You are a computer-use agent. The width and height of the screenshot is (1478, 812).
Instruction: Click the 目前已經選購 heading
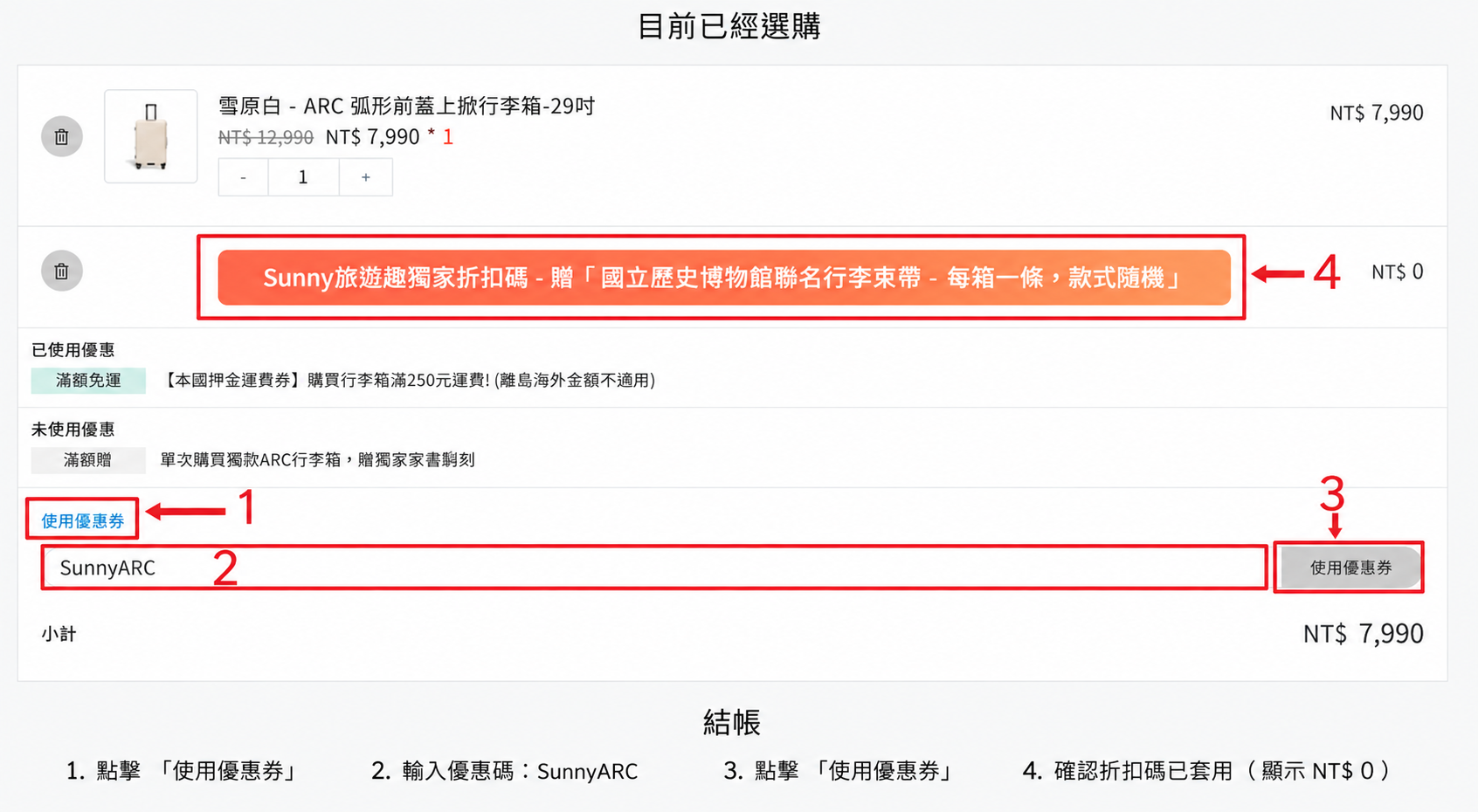coord(729,26)
